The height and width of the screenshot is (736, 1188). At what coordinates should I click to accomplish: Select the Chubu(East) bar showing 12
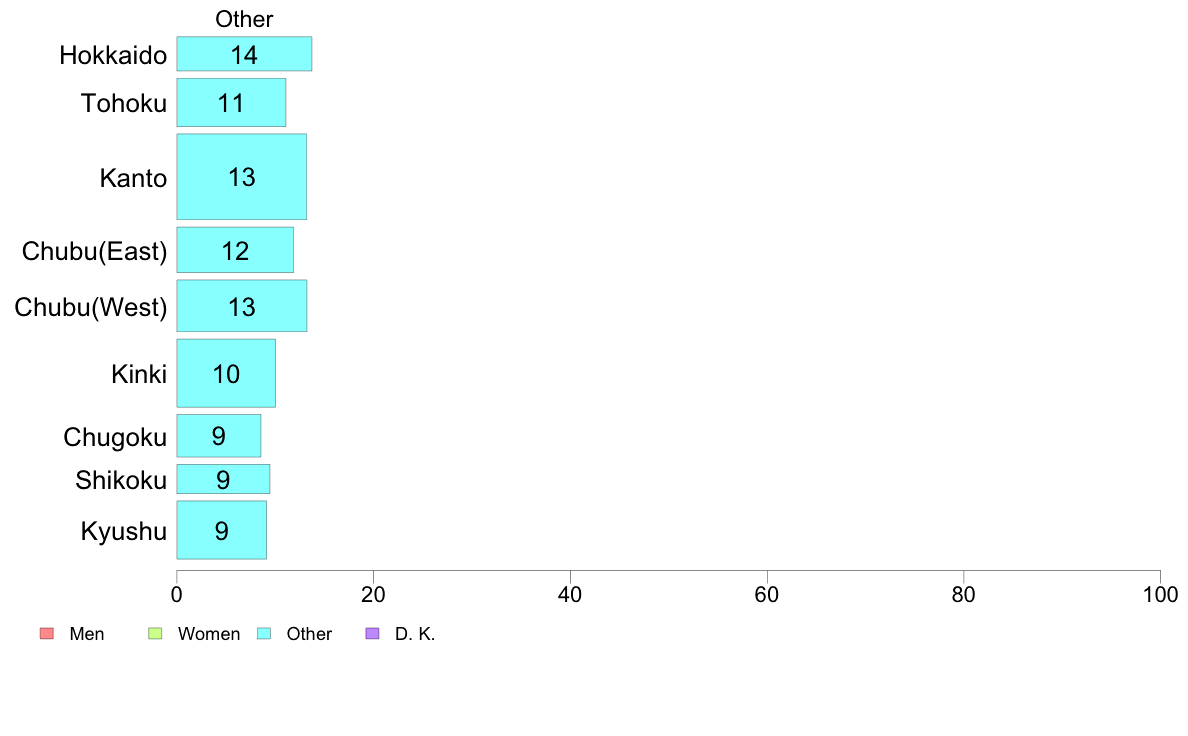(235, 250)
